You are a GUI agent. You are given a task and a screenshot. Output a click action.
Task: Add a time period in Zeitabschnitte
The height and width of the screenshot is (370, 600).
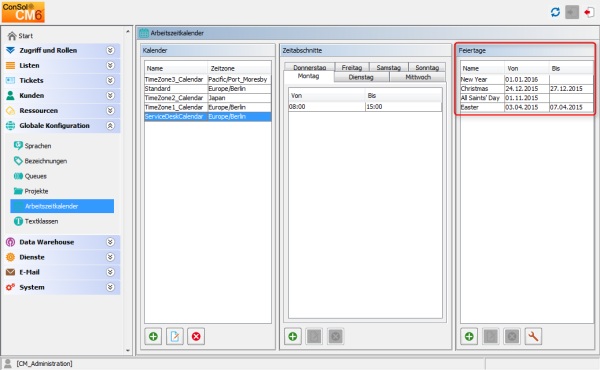click(293, 336)
